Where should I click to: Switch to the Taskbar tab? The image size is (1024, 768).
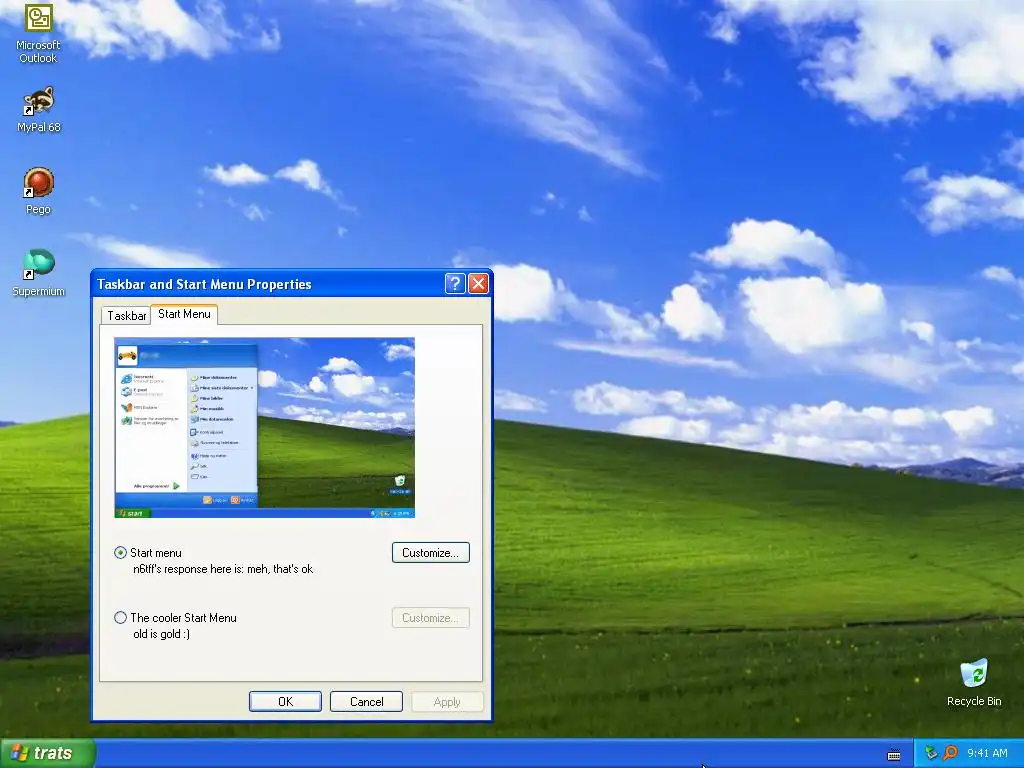click(x=126, y=315)
